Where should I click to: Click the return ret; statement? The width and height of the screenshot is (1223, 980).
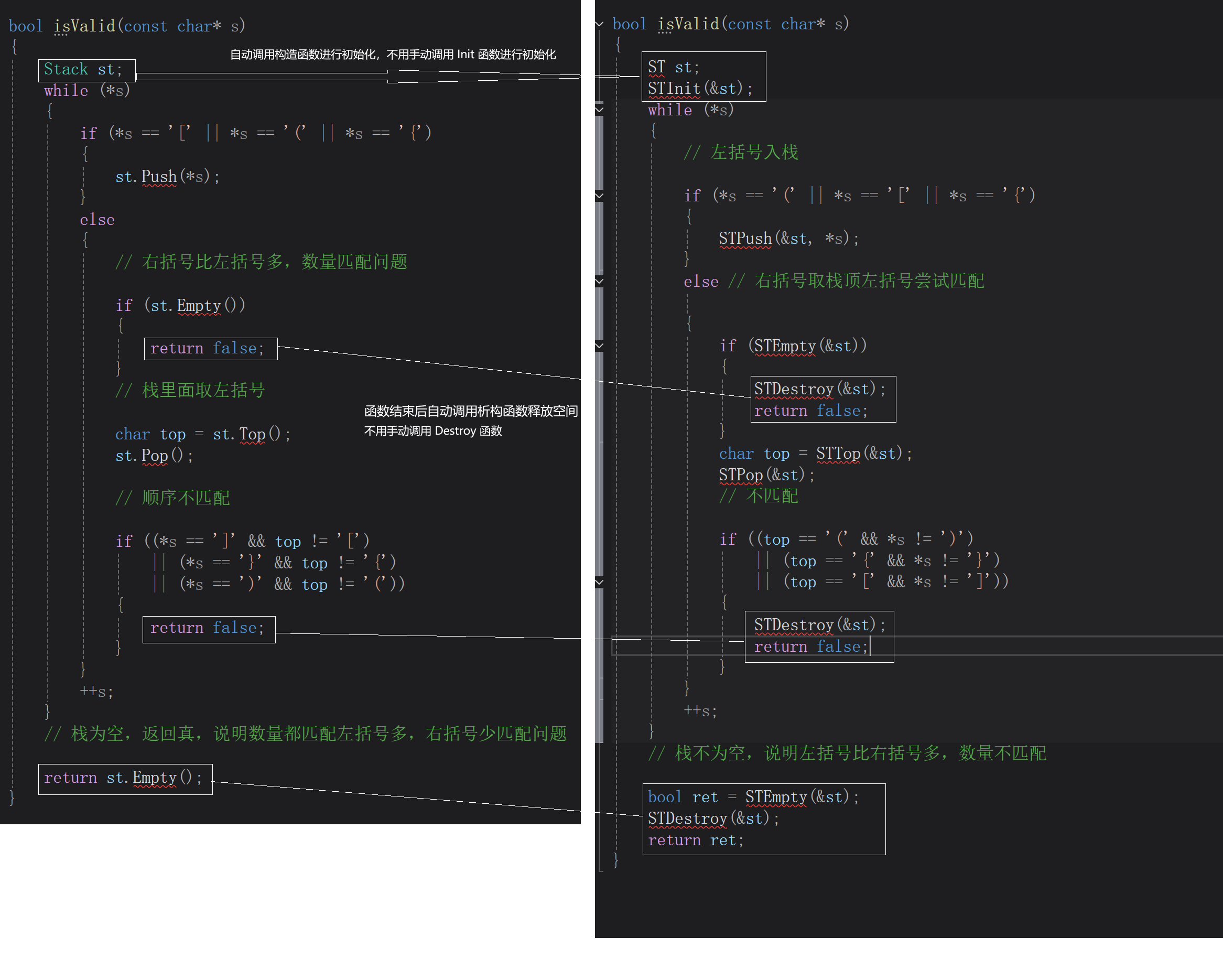point(695,840)
